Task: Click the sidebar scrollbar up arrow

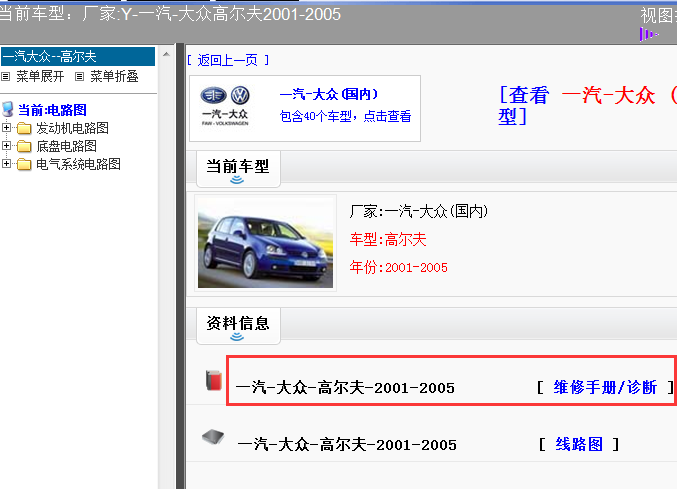Action: coord(166,54)
